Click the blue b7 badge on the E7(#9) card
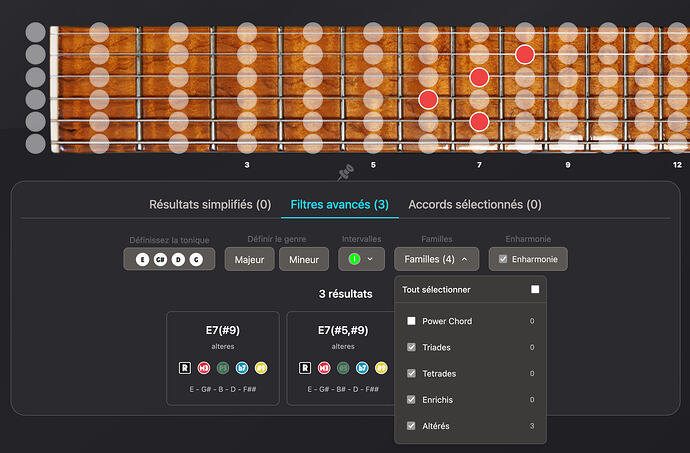Viewport: 690px width, 453px height. point(242,367)
